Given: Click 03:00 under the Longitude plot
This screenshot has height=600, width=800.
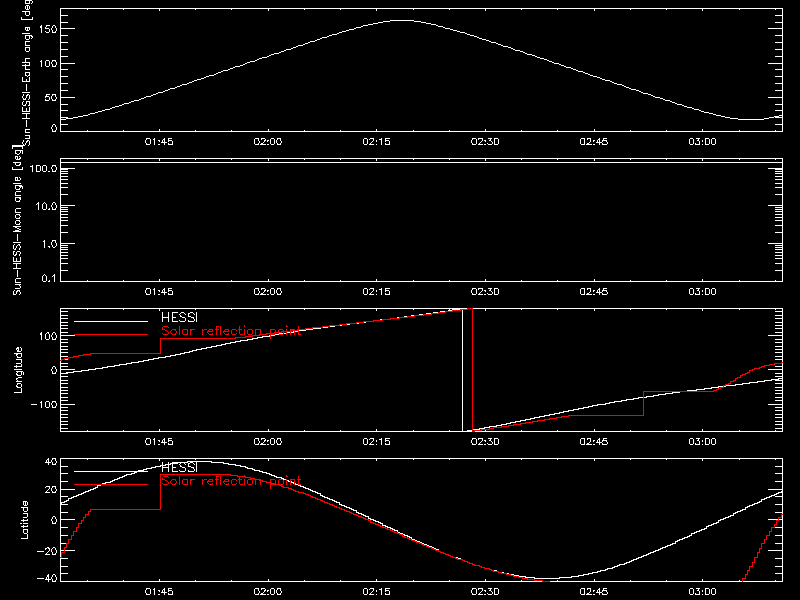Looking at the screenshot, I should tap(703, 441).
